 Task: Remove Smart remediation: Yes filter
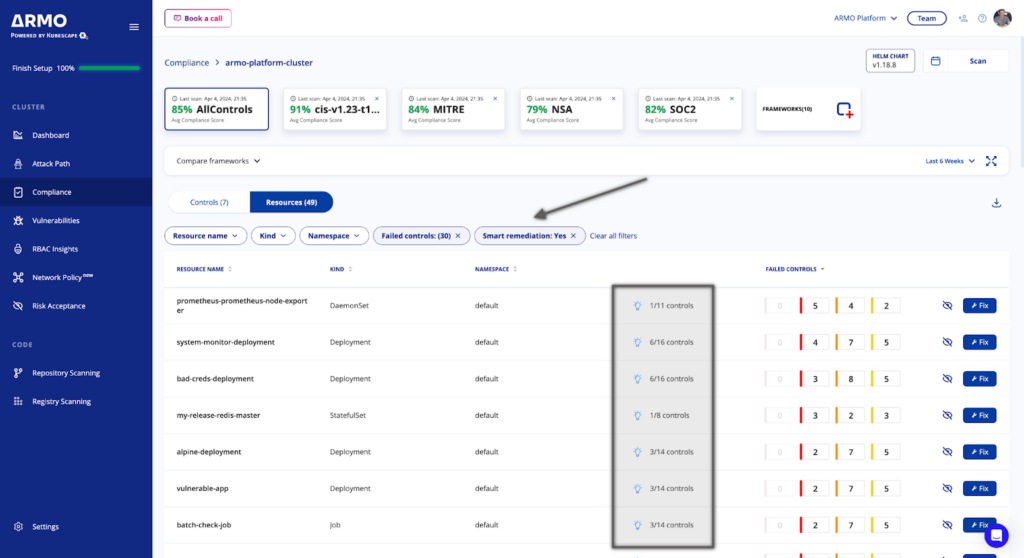click(573, 236)
